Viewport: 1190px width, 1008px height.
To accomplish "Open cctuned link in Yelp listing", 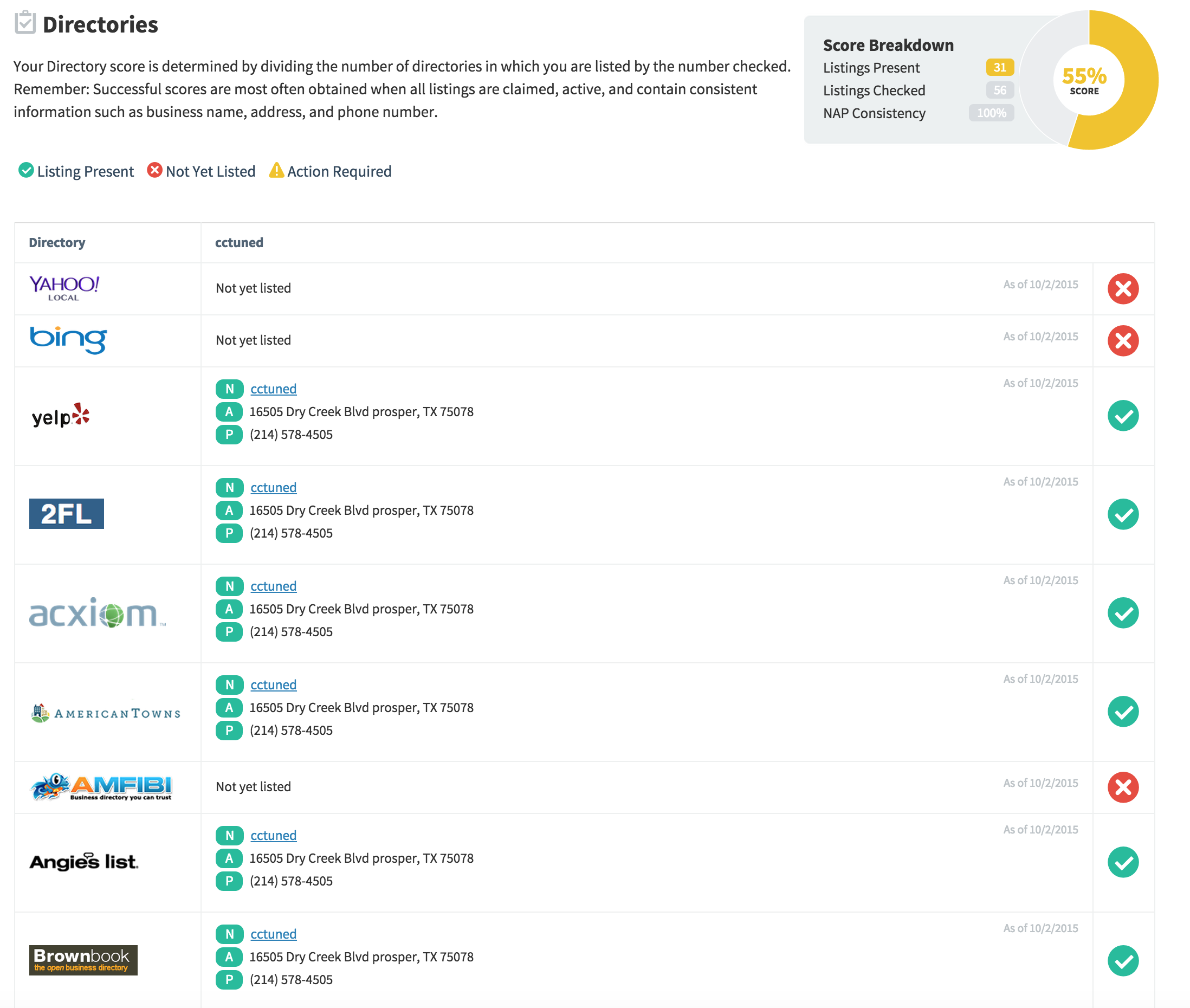I will point(273,389).
